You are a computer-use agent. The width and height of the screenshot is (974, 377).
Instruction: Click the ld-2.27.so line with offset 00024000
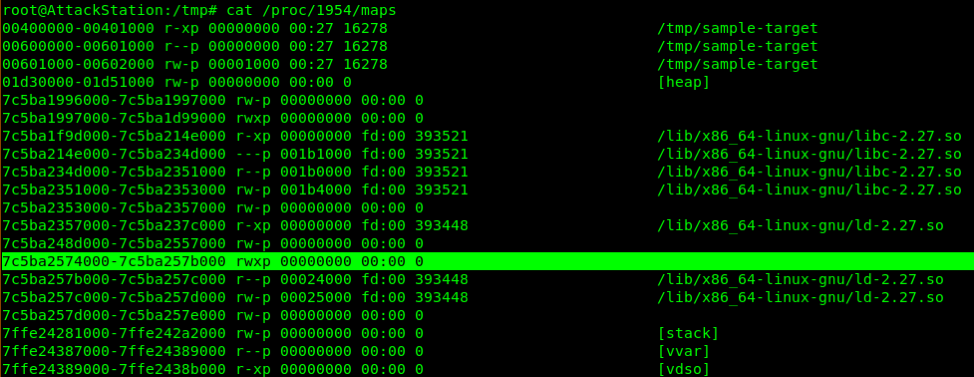(473, 279)
